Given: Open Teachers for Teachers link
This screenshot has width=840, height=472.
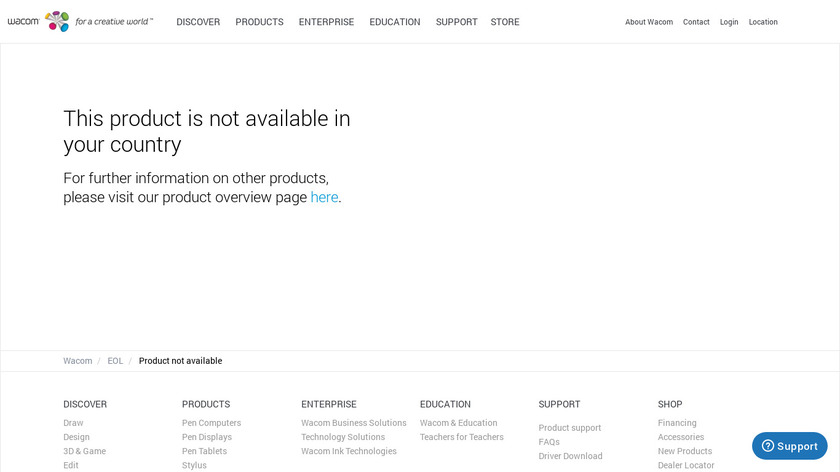Looking at the screenshot, I should (x=462, y=437).
